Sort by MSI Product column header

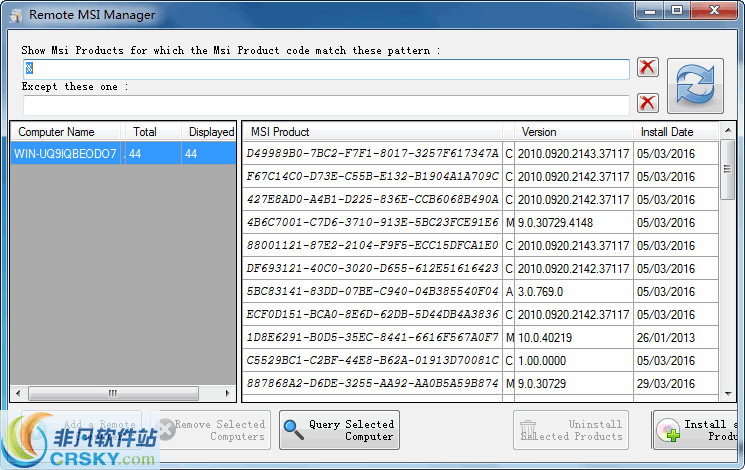[x=372, y=132]
